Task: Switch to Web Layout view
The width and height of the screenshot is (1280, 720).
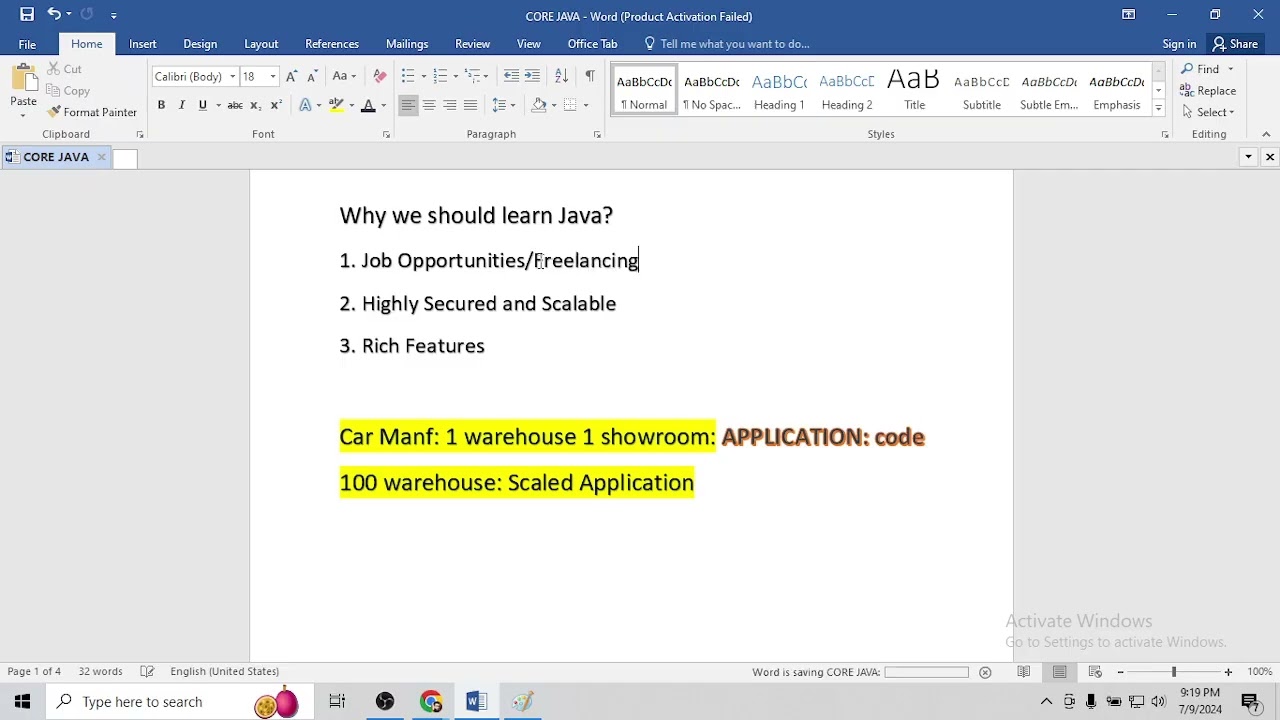Action: coord(1094,672)
